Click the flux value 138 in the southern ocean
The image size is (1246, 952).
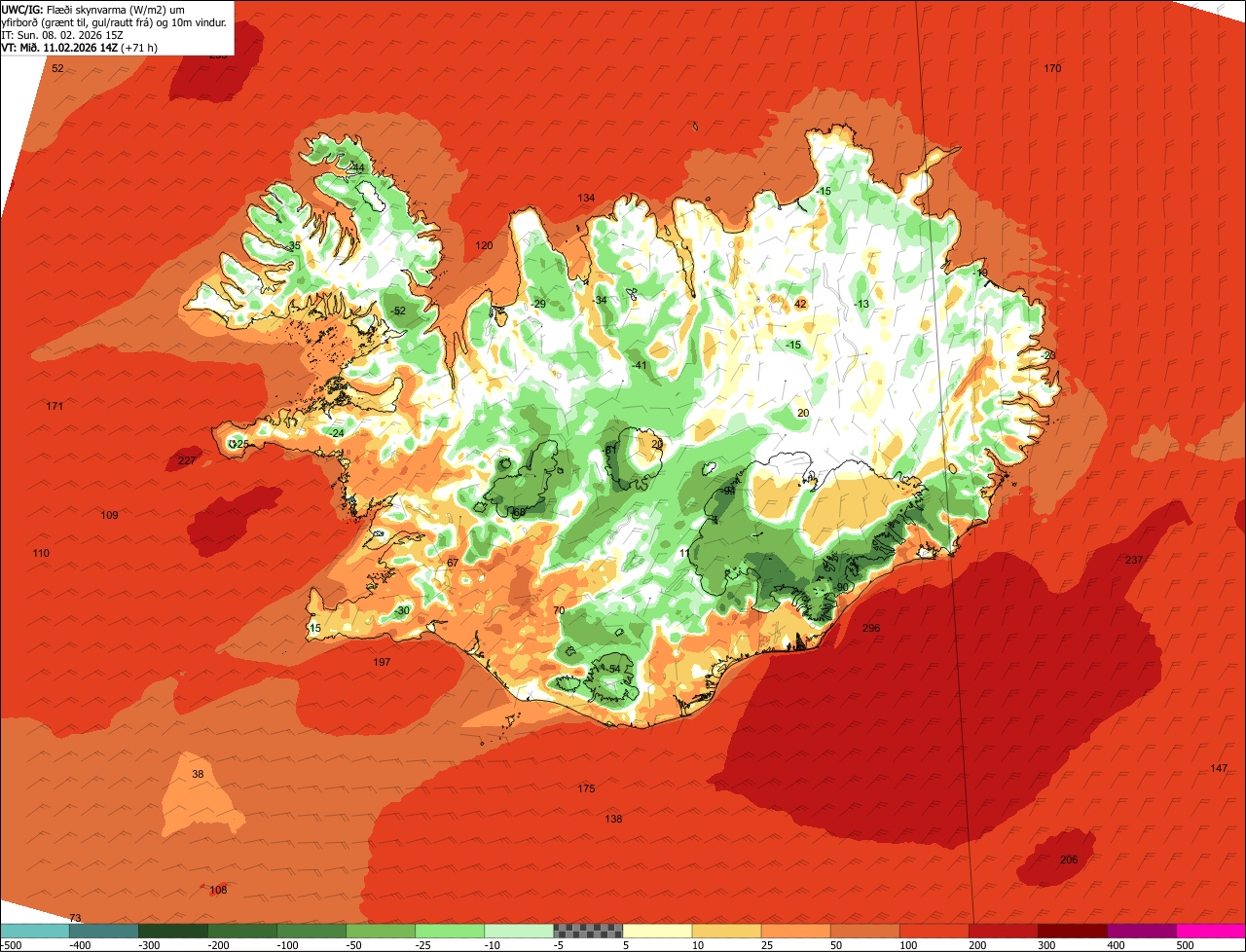tap(613, 819)
